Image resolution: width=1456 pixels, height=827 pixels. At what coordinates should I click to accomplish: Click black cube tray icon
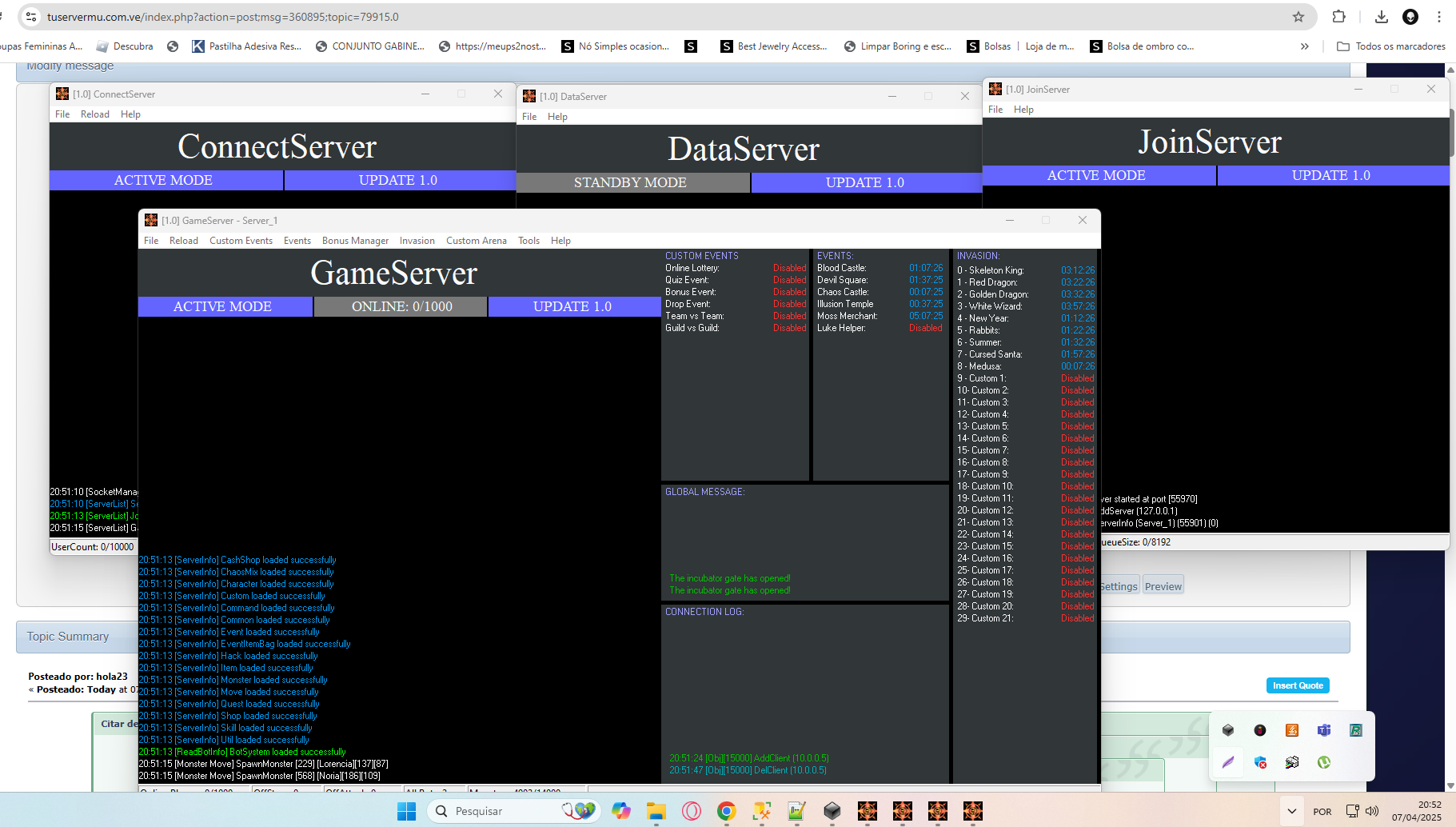click(1228, 730)
